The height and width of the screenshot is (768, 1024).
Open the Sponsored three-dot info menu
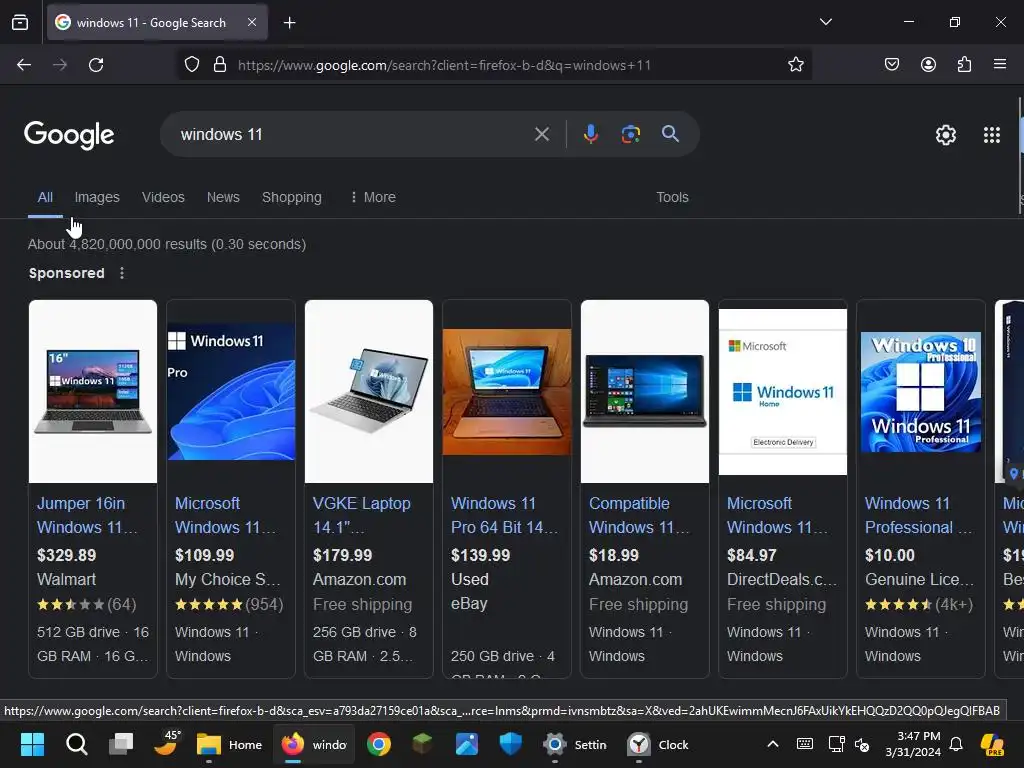pos(122,273)
